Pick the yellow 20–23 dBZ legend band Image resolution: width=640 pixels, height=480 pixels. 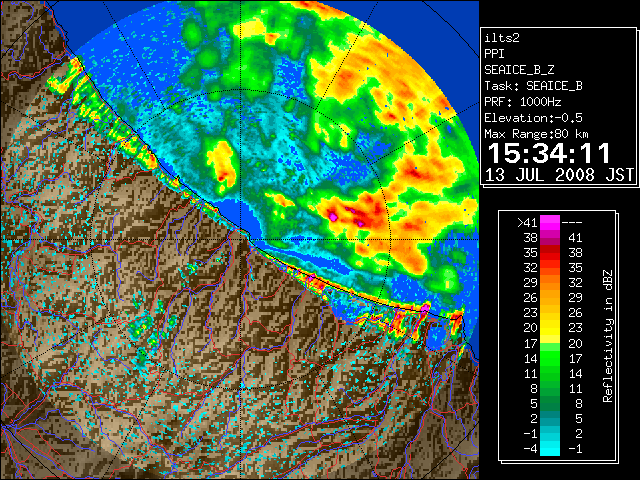(x=550, y=328)
